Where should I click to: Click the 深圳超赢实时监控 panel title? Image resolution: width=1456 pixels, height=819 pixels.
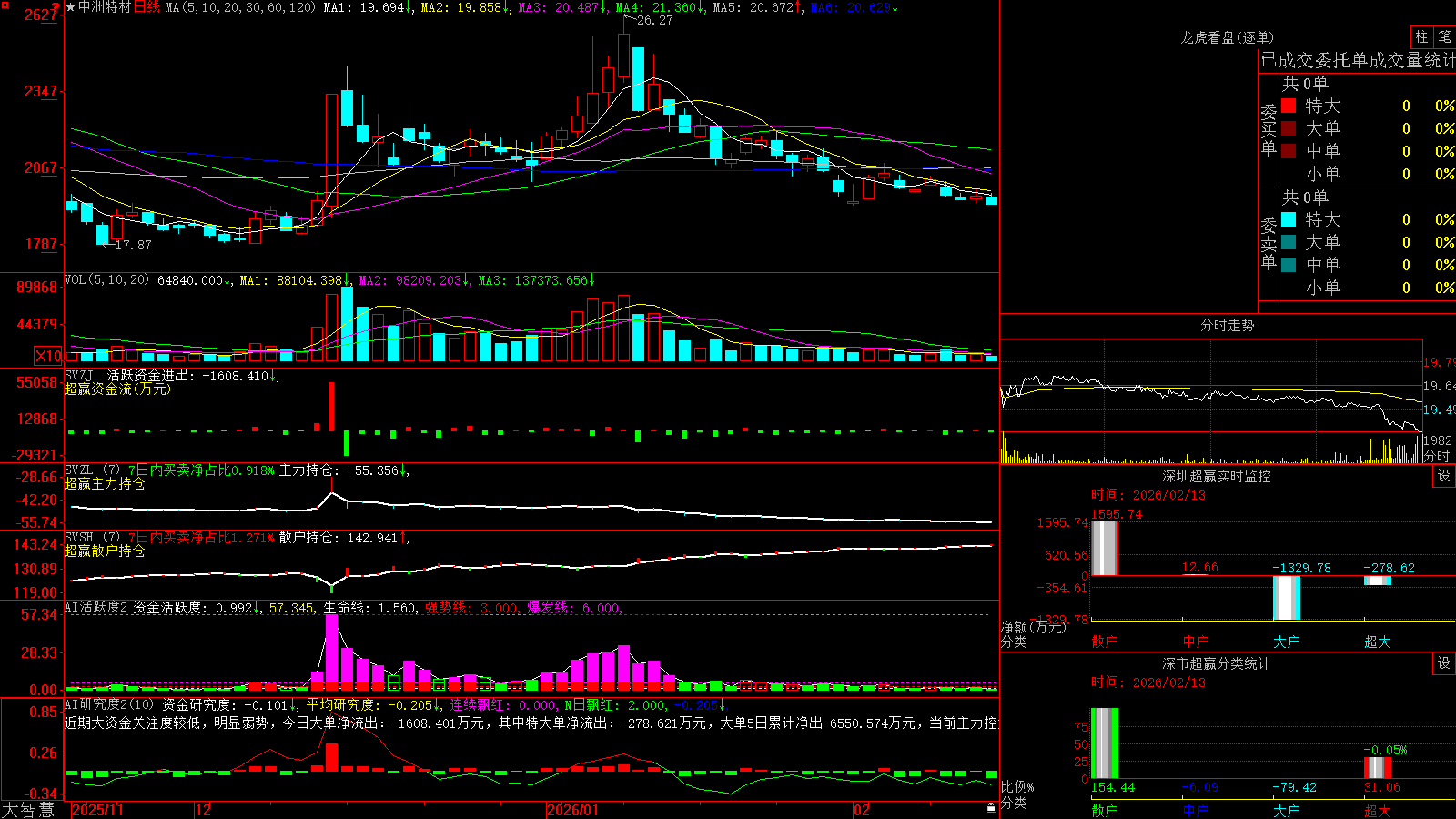point(1216,476)
